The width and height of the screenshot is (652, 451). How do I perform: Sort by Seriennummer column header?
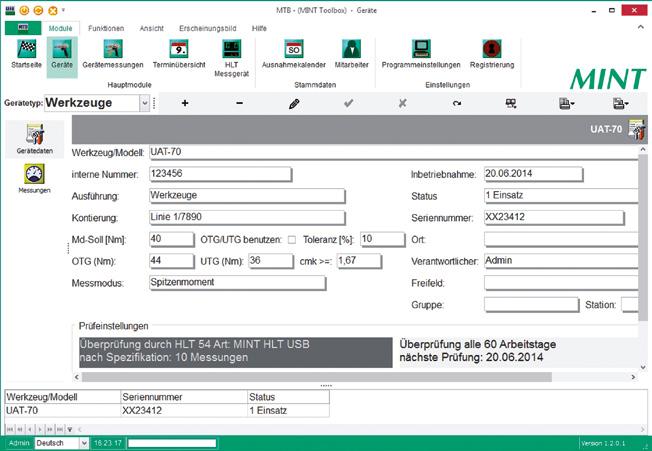[x=184, y=397]
